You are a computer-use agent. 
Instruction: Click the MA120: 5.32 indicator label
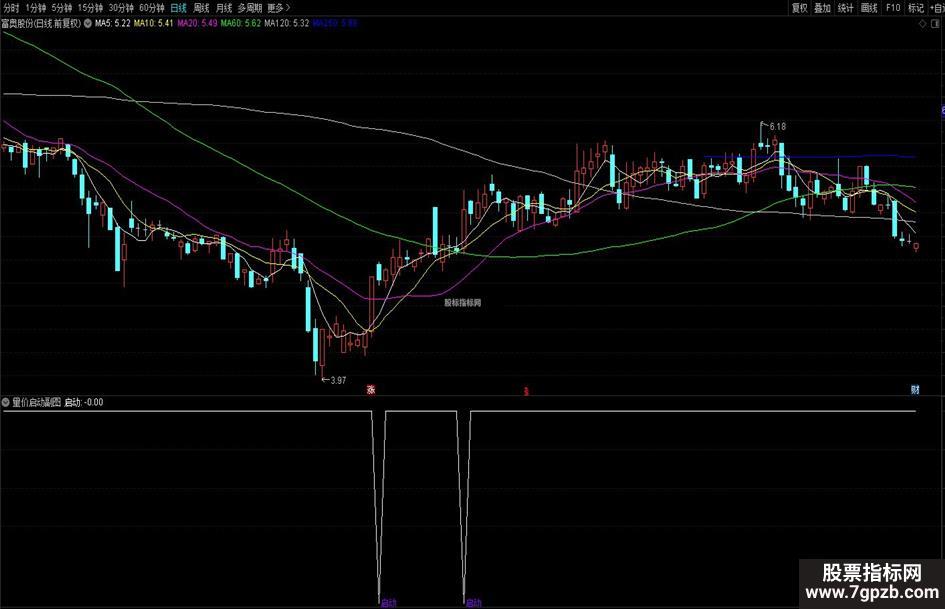[x=287, y=24]
